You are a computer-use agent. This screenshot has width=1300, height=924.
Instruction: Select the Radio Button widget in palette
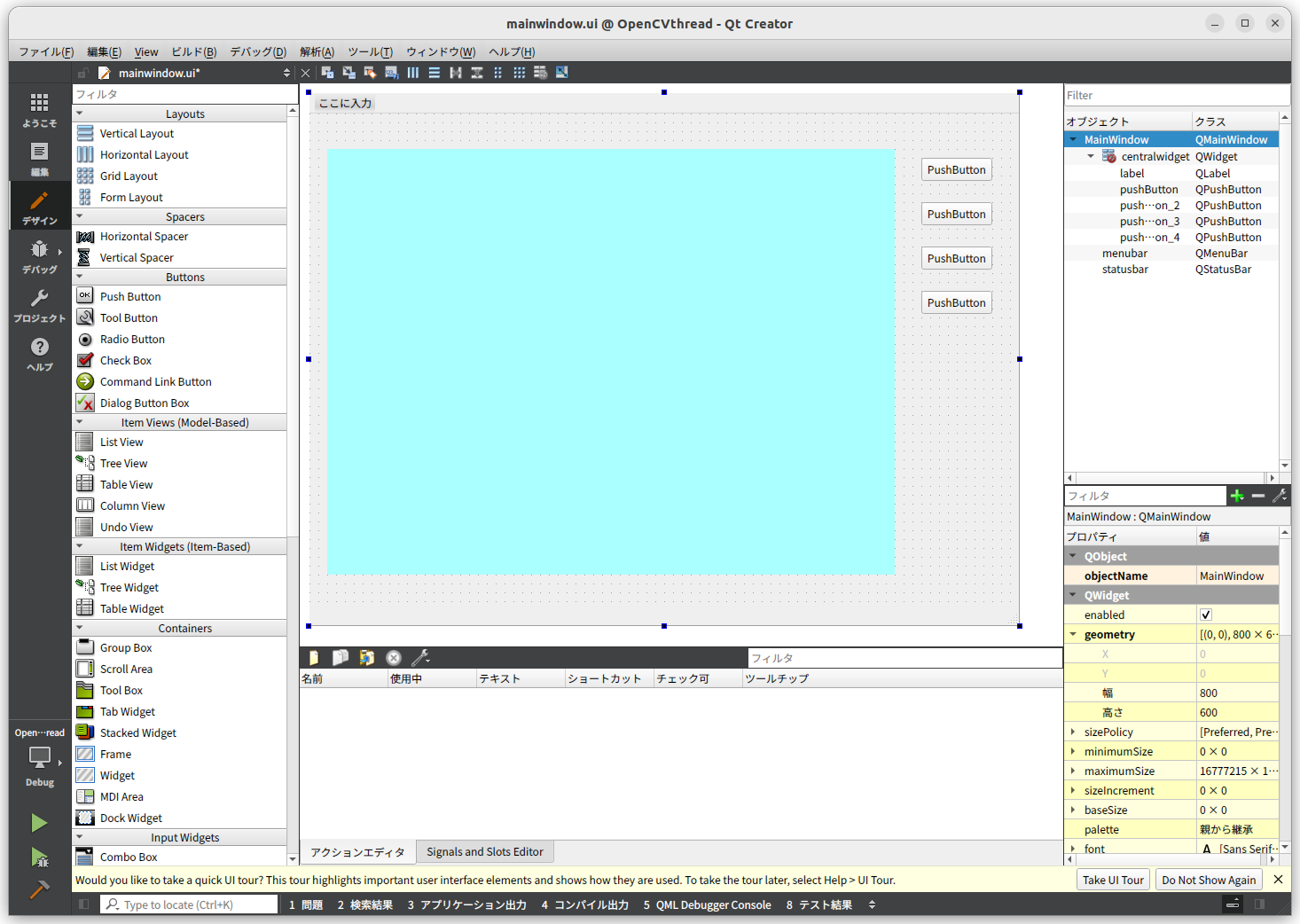(133, 339)
